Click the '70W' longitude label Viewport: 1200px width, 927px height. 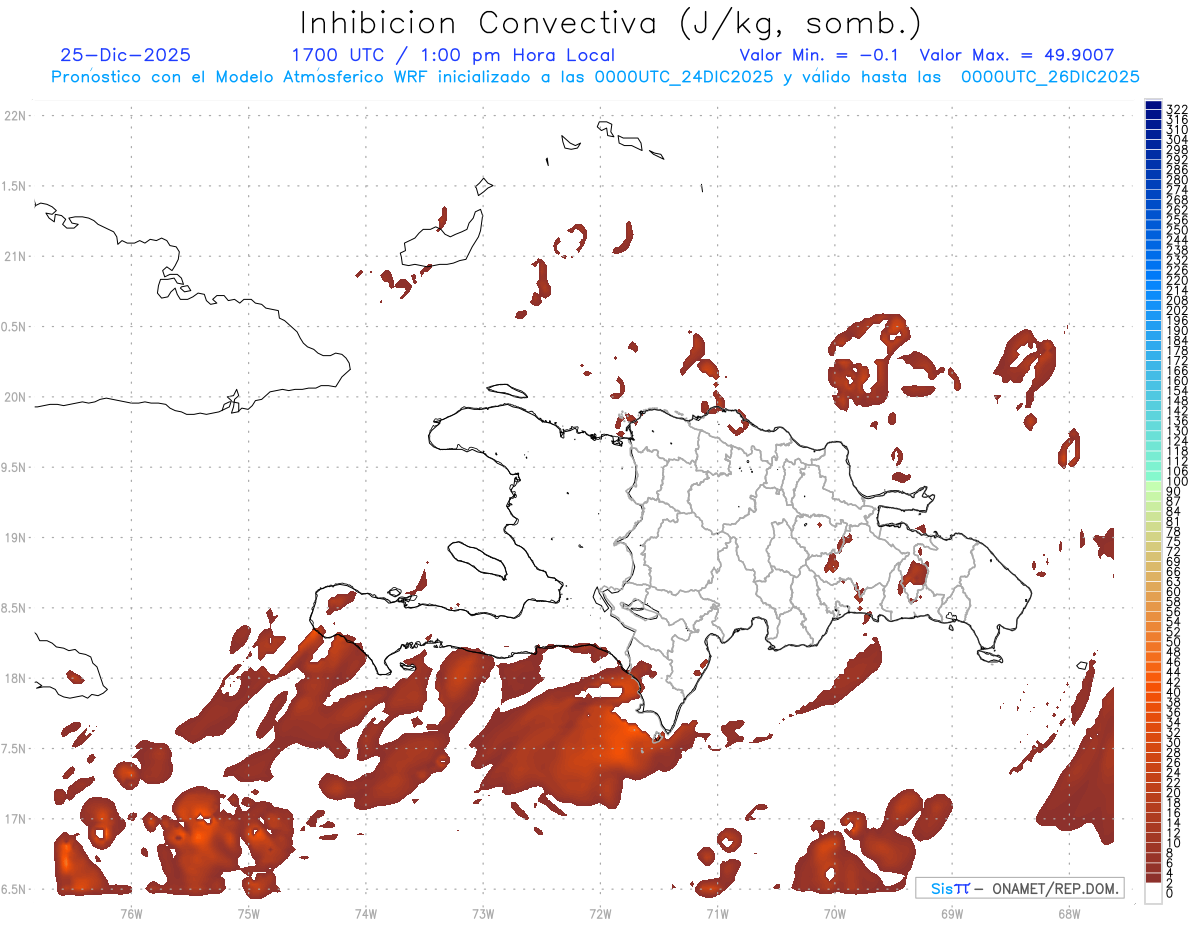835,913
